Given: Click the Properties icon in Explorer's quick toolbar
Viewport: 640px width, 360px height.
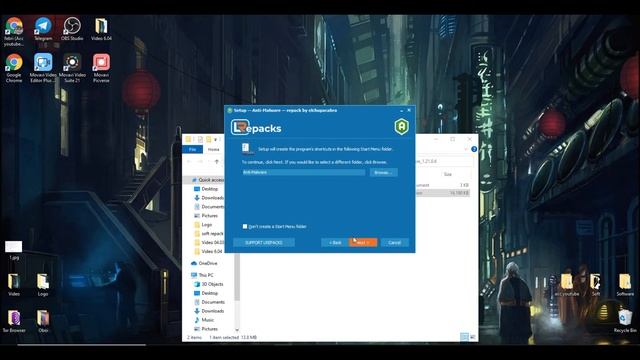Looking at the screenshot, I should tap(200, 140).
